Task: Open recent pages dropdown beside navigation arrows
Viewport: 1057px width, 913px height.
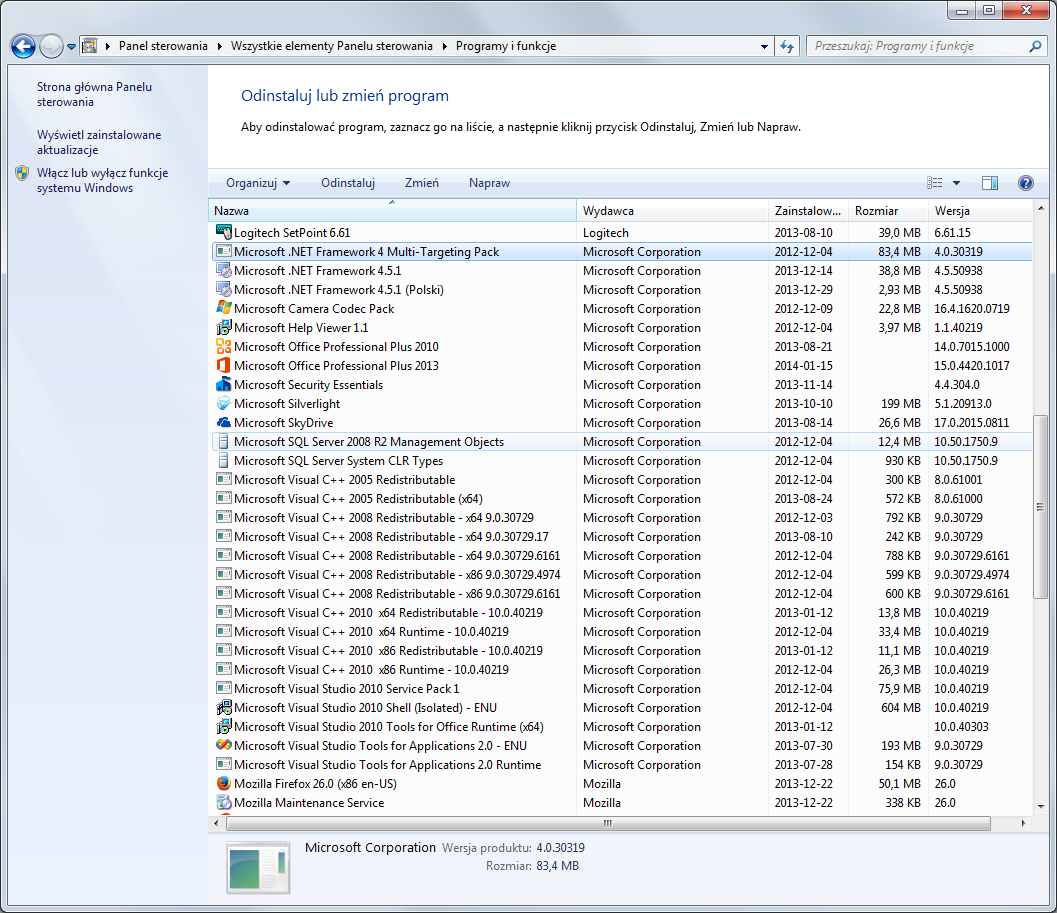Action: (x=71, y=47)
